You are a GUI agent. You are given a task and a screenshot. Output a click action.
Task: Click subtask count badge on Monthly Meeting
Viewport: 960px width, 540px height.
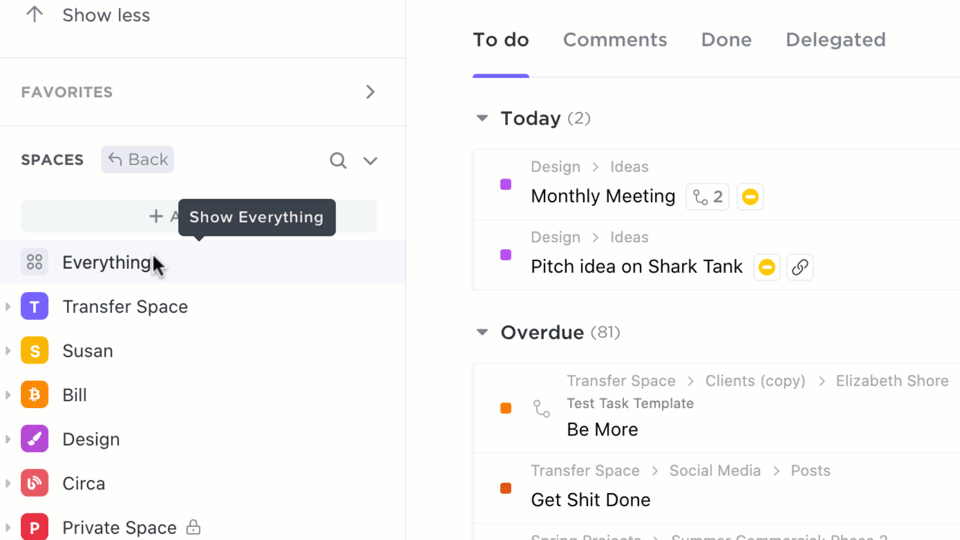[707, 197]
